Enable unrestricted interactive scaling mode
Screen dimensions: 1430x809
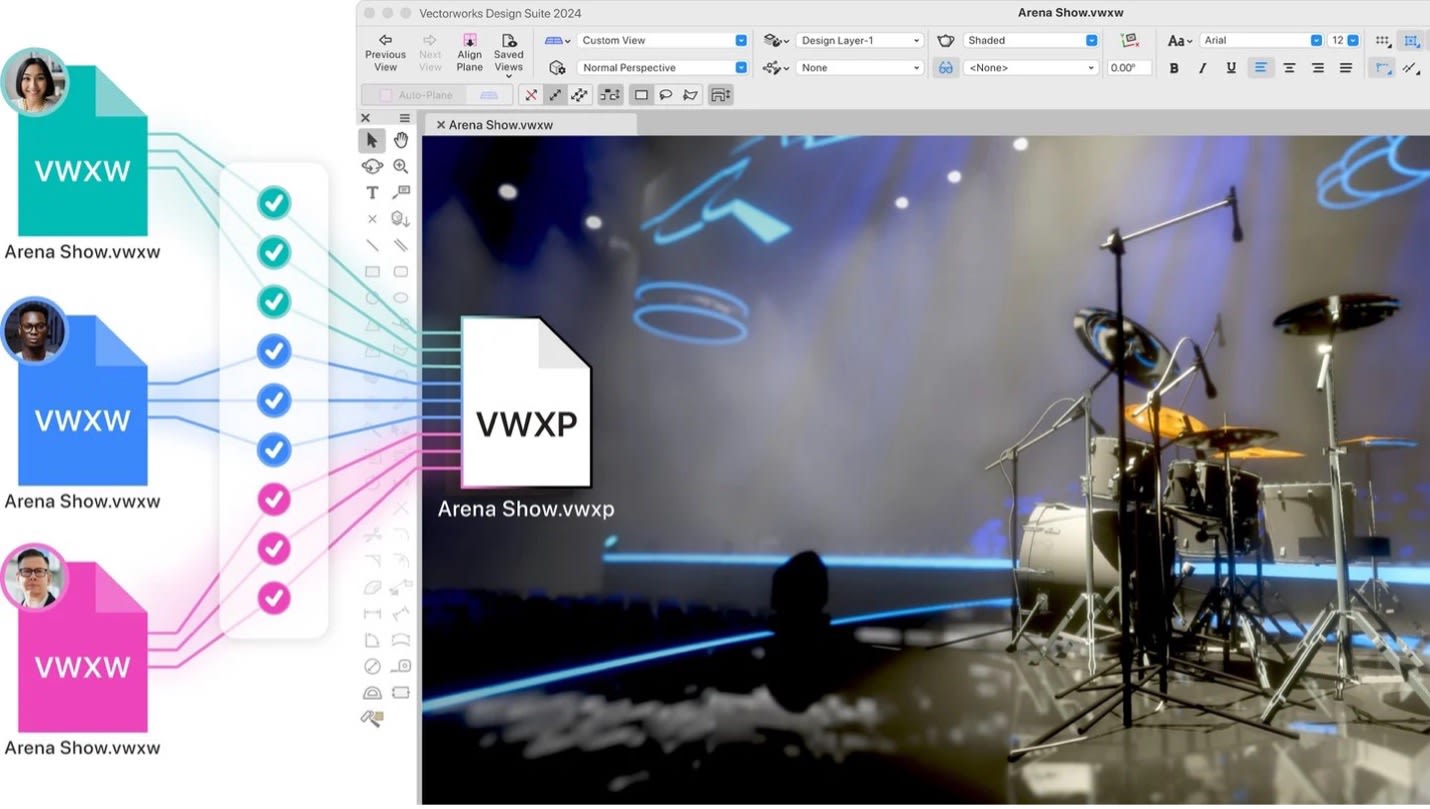click(x=579, y=95)
